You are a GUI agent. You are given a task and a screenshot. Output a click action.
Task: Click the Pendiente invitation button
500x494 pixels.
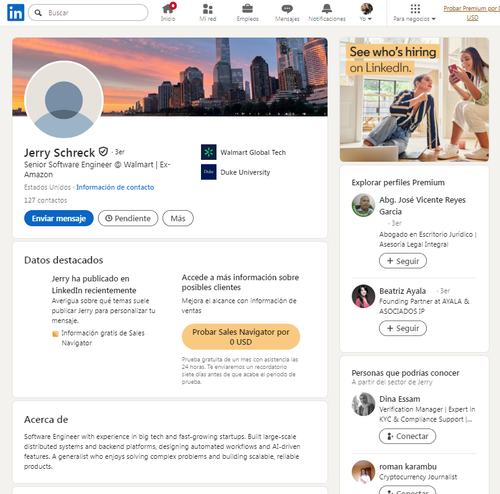tap(128, 218)
